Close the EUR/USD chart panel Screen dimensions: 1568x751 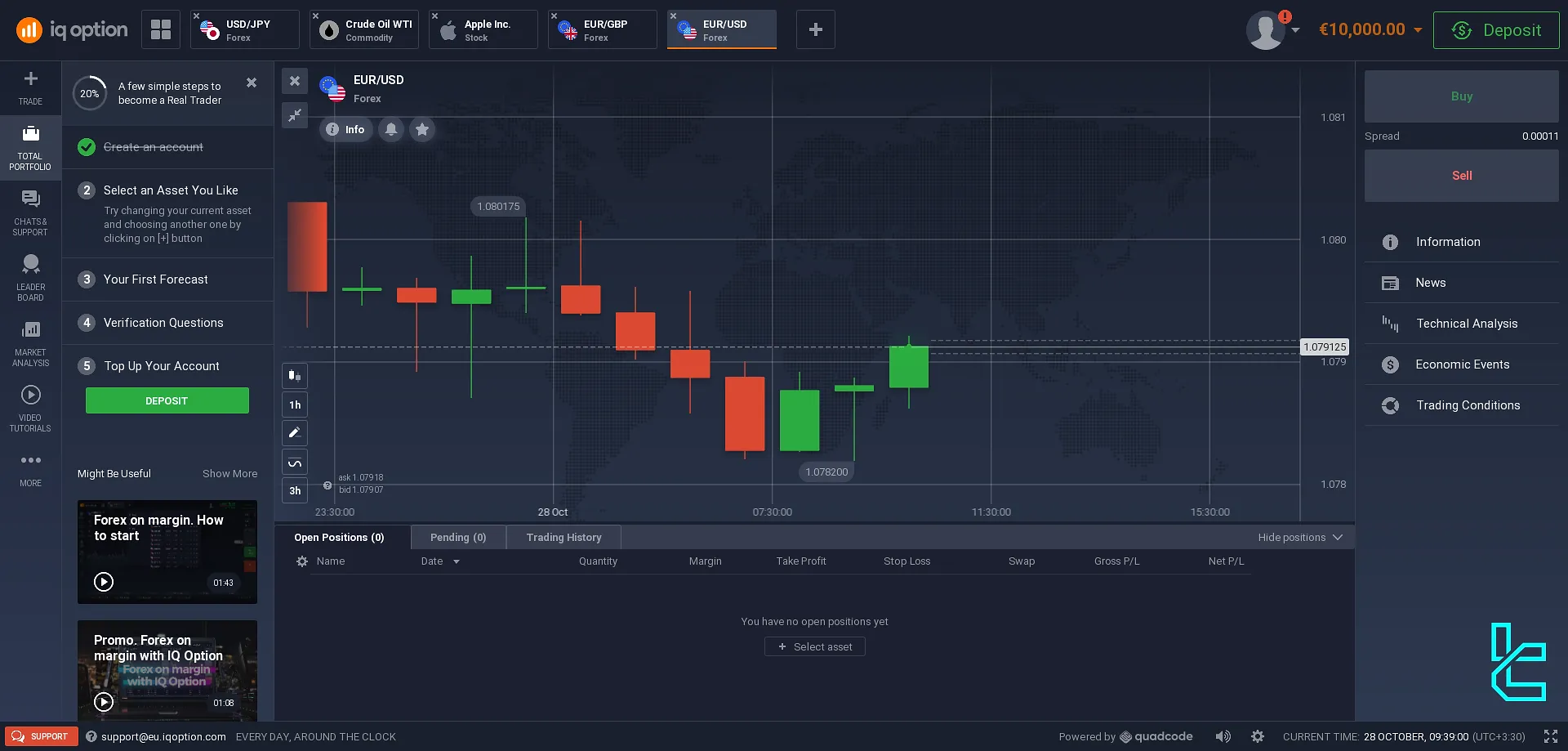(x=295, y=81)
